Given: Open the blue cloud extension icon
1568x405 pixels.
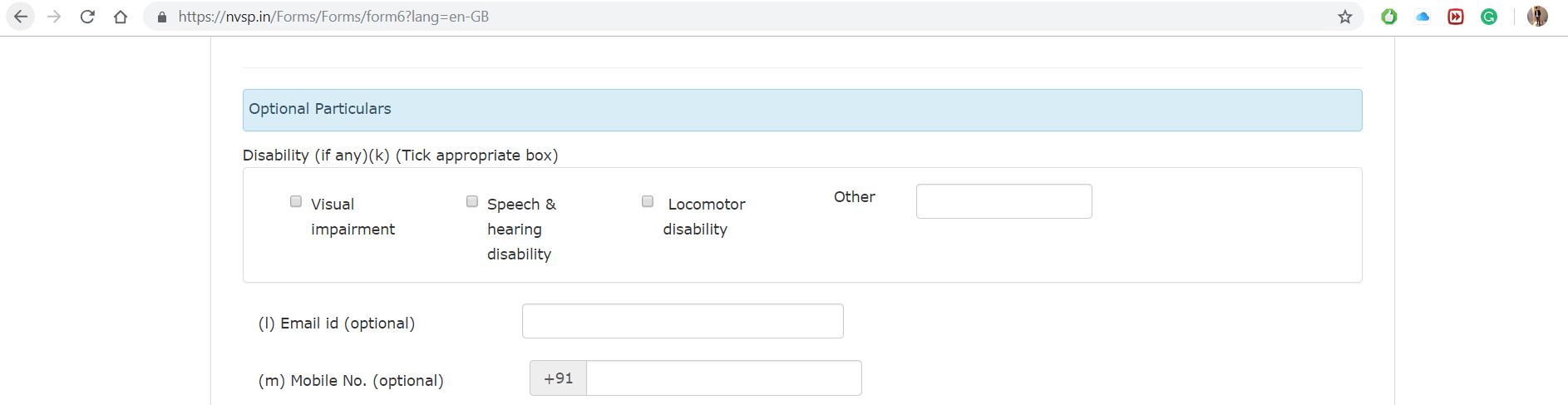Looking at the screenshot, I should 1423,17.
